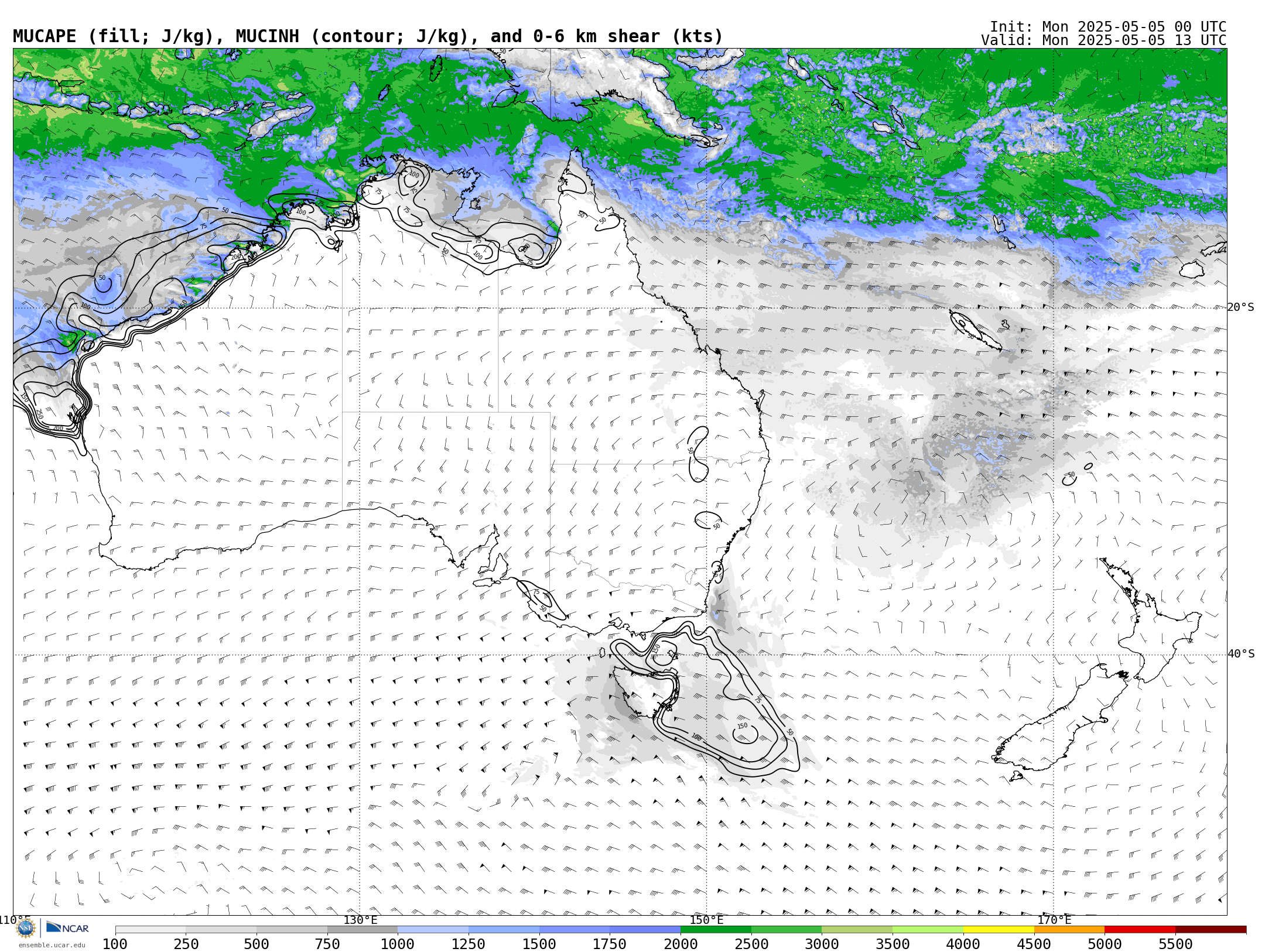
Task: Click the 150°E longitude label
Action: [x=706, y=920]
